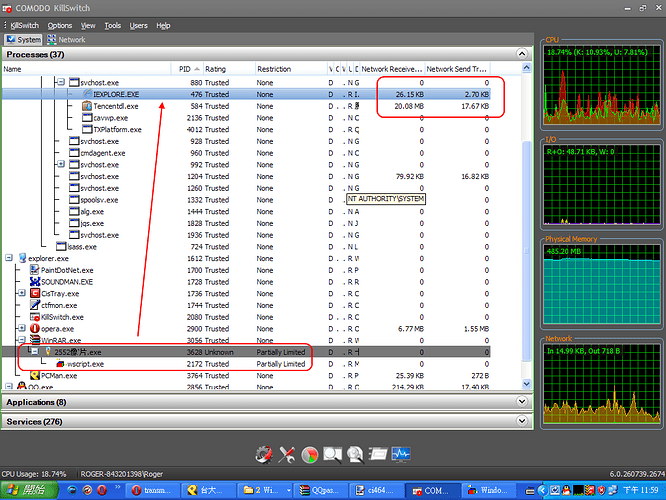Image resolution: width=666 pixels, height=500 pixels.
Task: Click the folder list toolbar icon
Action: 378,454
